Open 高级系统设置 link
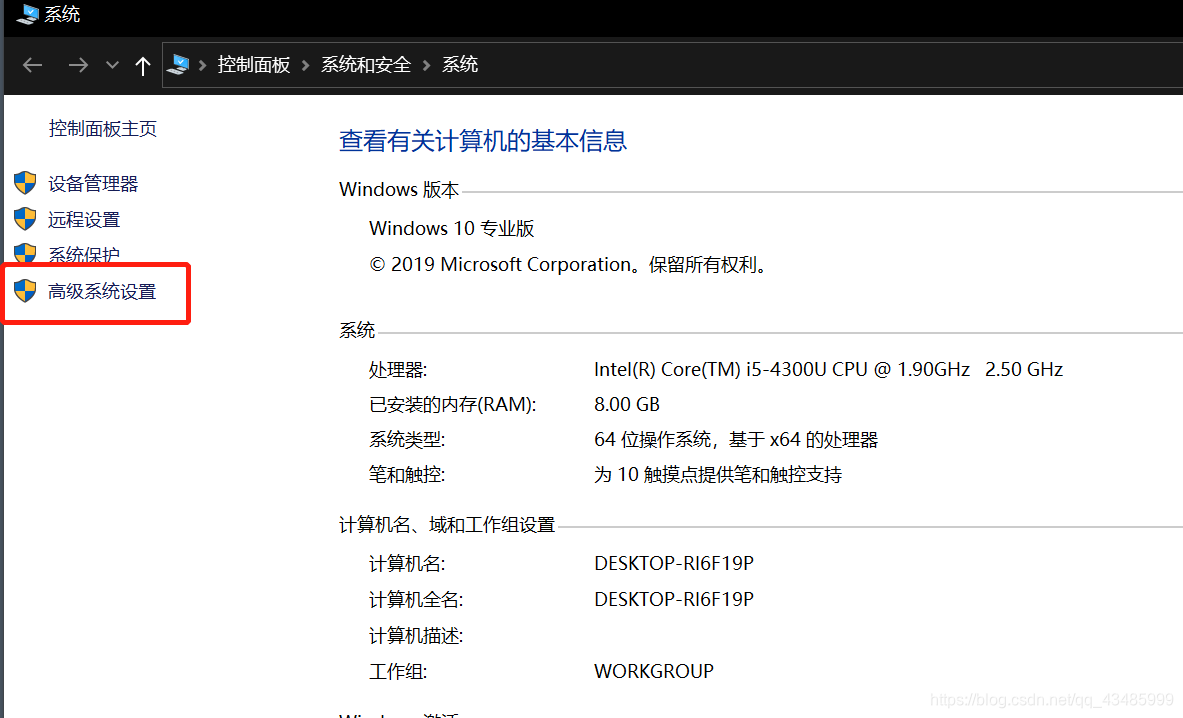Viewport: 1183px width, 718px height. coord(102,291)
